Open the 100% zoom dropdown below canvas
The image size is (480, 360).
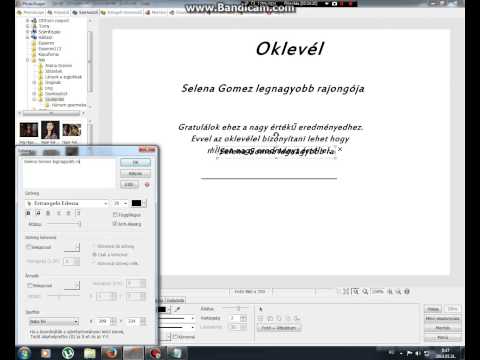378,292
